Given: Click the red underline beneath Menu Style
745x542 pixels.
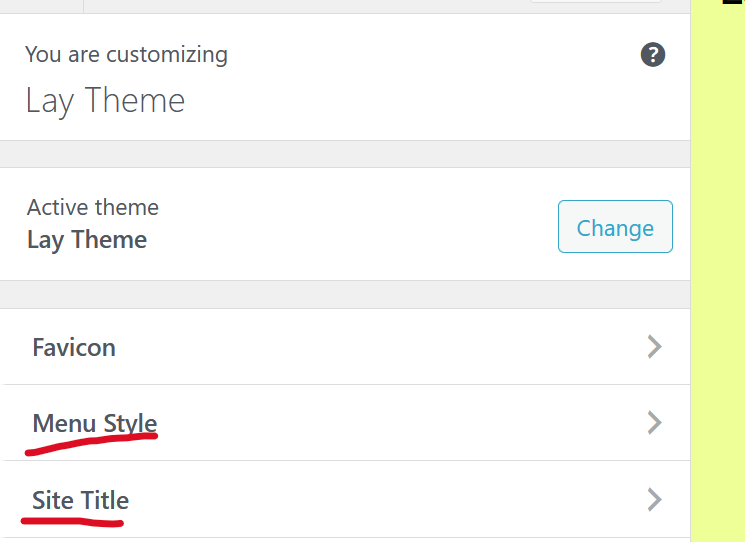Looking at the screenshot, I should pyautogui.click(x=92, y=443).
